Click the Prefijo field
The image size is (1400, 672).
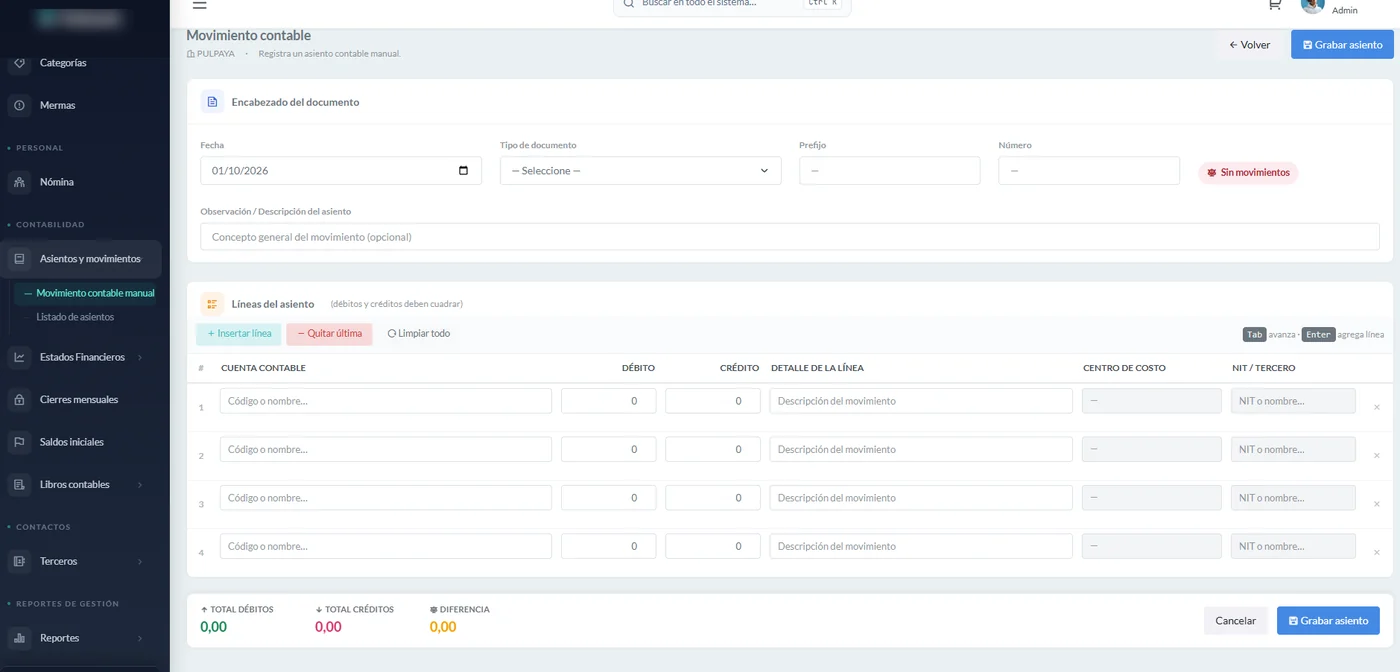coord(889,171)
